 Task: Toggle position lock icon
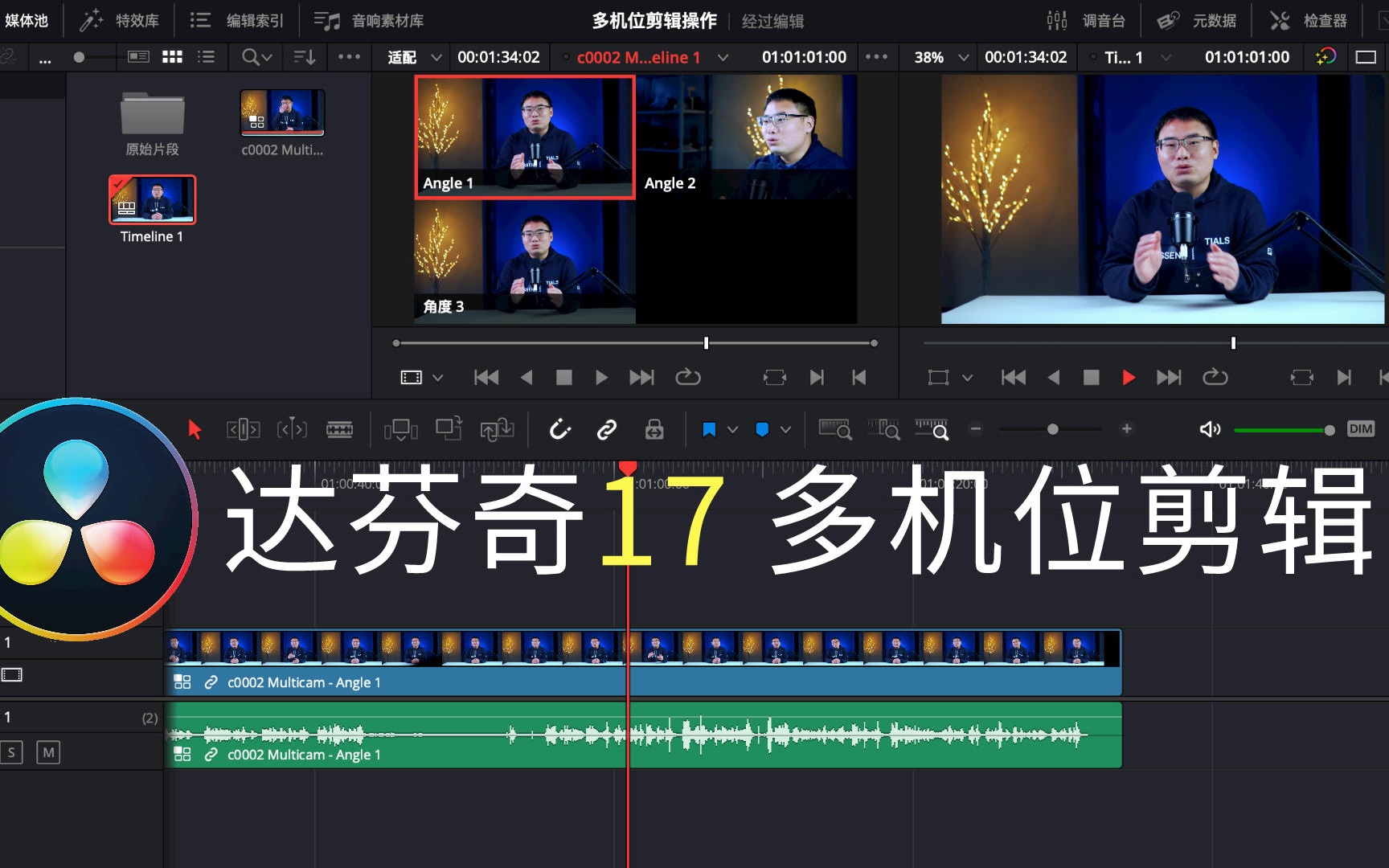pyautogui.click(x=654, y=430)
